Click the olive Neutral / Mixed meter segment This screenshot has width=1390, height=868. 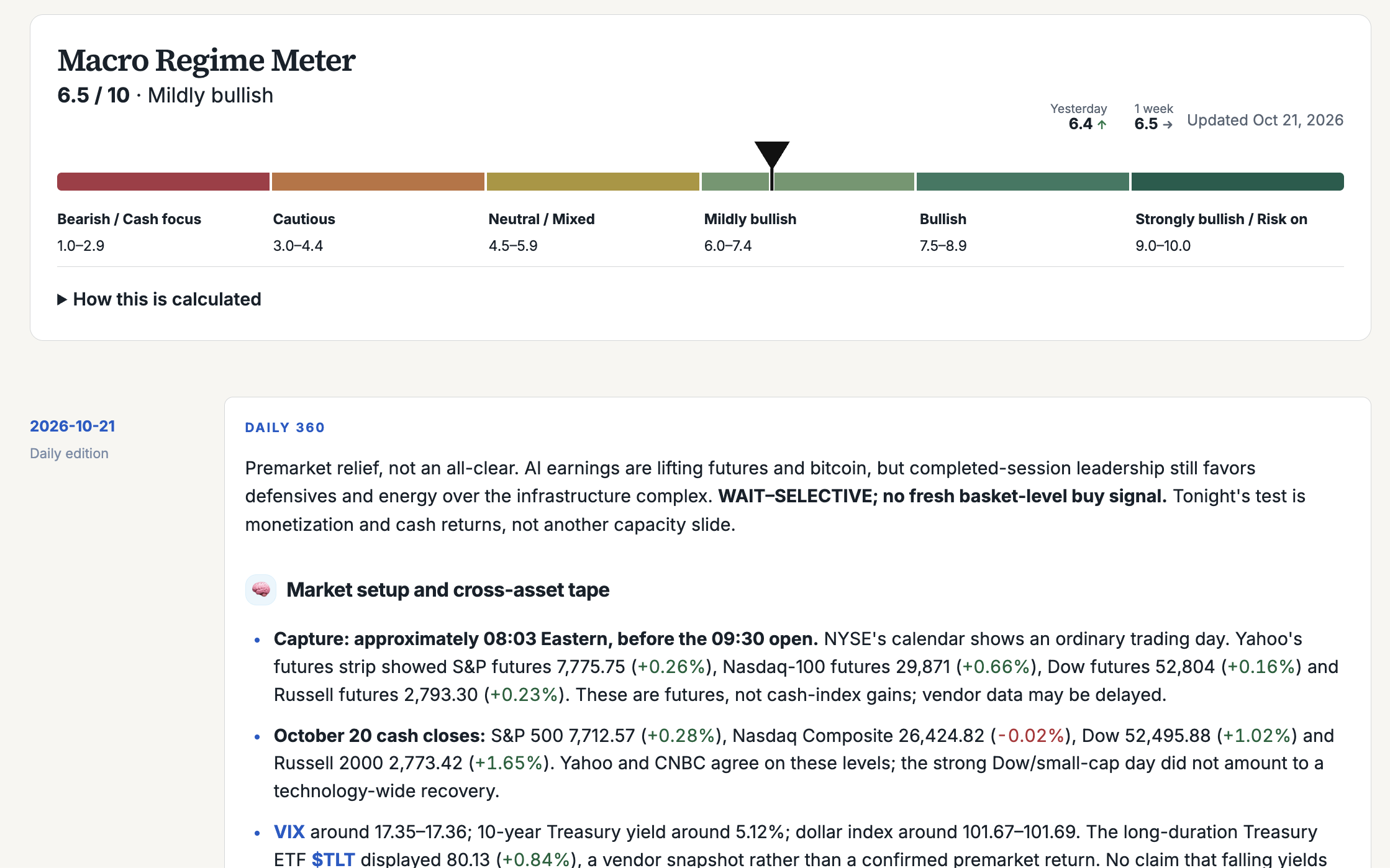pyautogui.click(x=593, y=181)
